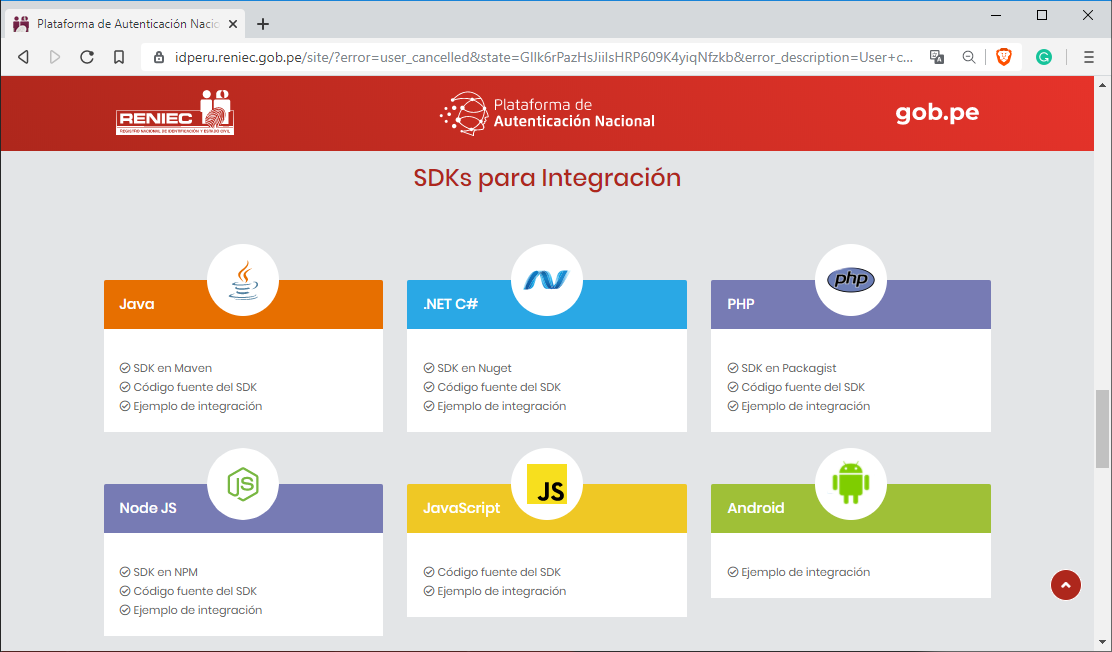Open the translate page icon
The image size is (1112, 652).
937,57
